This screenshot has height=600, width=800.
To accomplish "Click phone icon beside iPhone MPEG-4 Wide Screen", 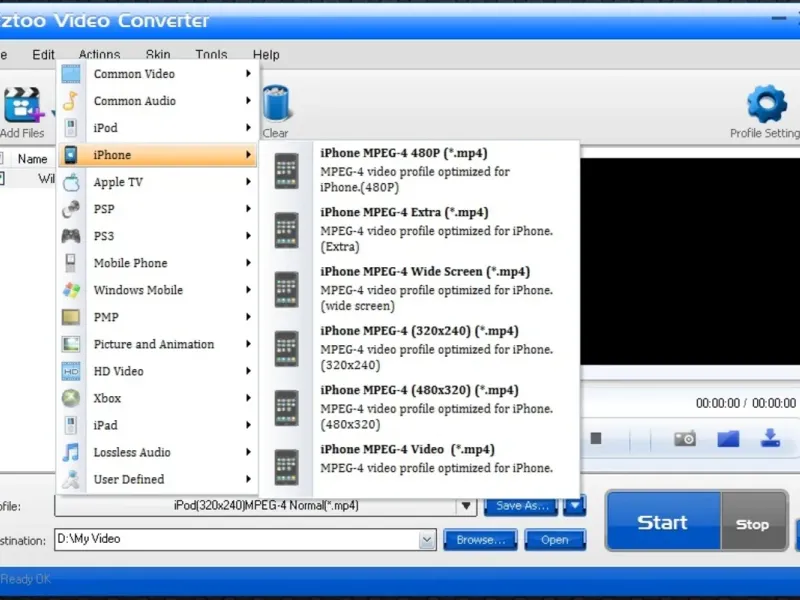I will point(286,289).
